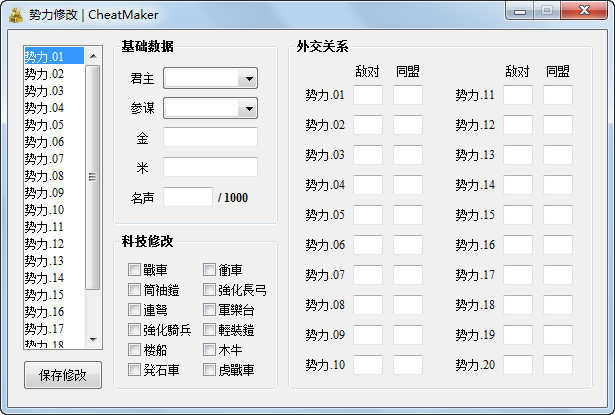This screenshot has height=415, width=615.
Task: Expand the 参谋 combo box
Action: pyautogui.click(x=248, y=108)
